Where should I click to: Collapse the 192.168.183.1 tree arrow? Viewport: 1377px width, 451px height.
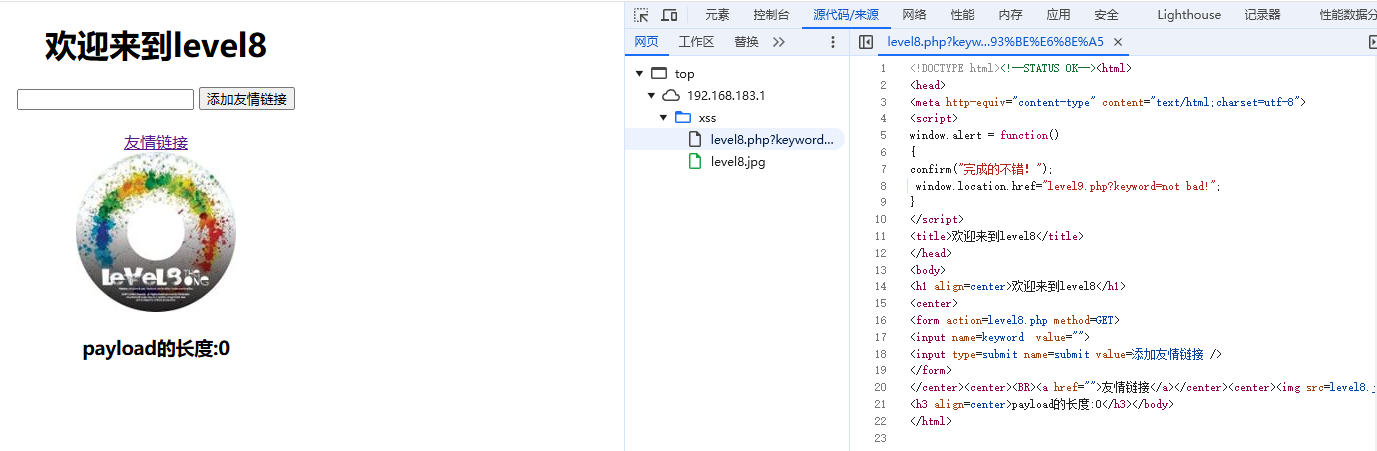coord(650,95)
